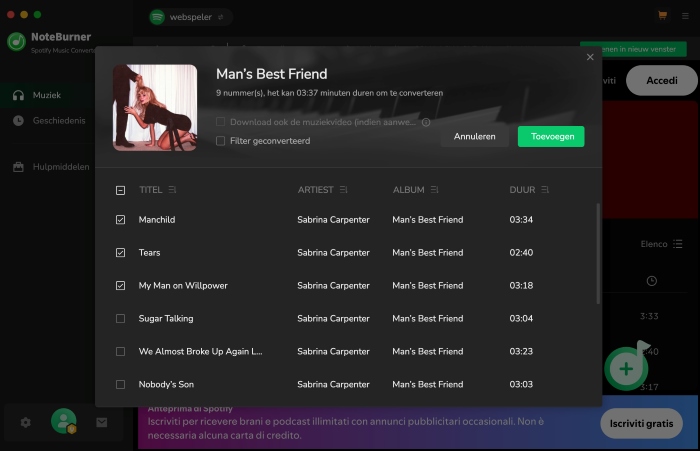Viewport: 700px width, 451px height.
Task: Sort by DUUR column icon
Action: click(545, 190)
